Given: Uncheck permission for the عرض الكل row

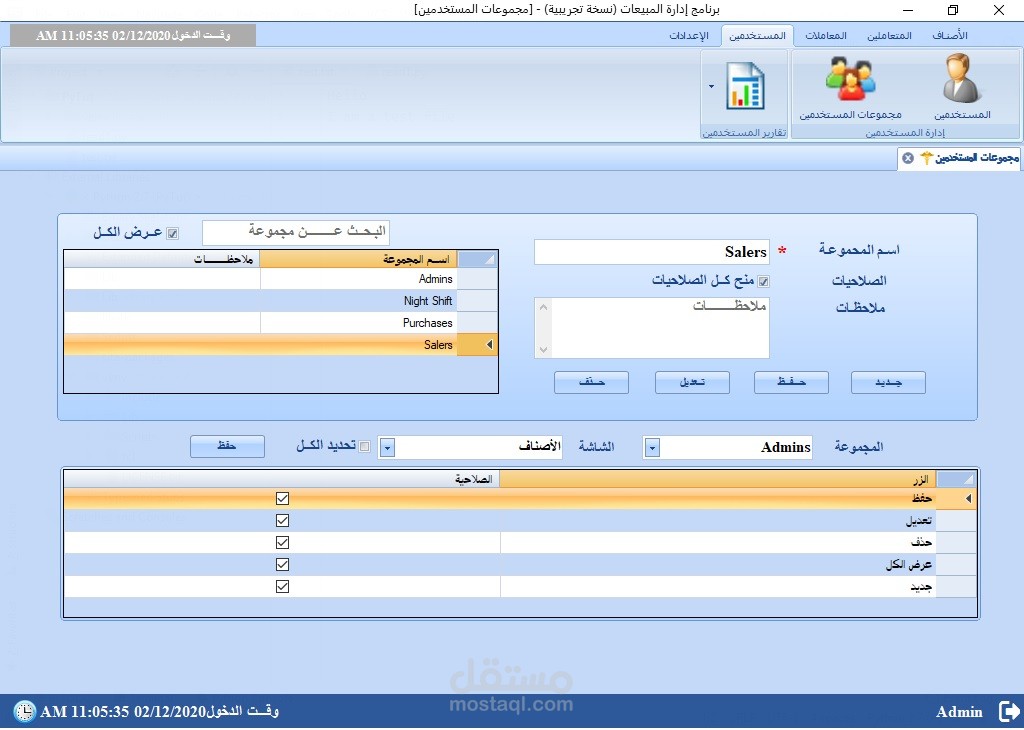Looking at the screenshot, I should click(x=282, y=565).
